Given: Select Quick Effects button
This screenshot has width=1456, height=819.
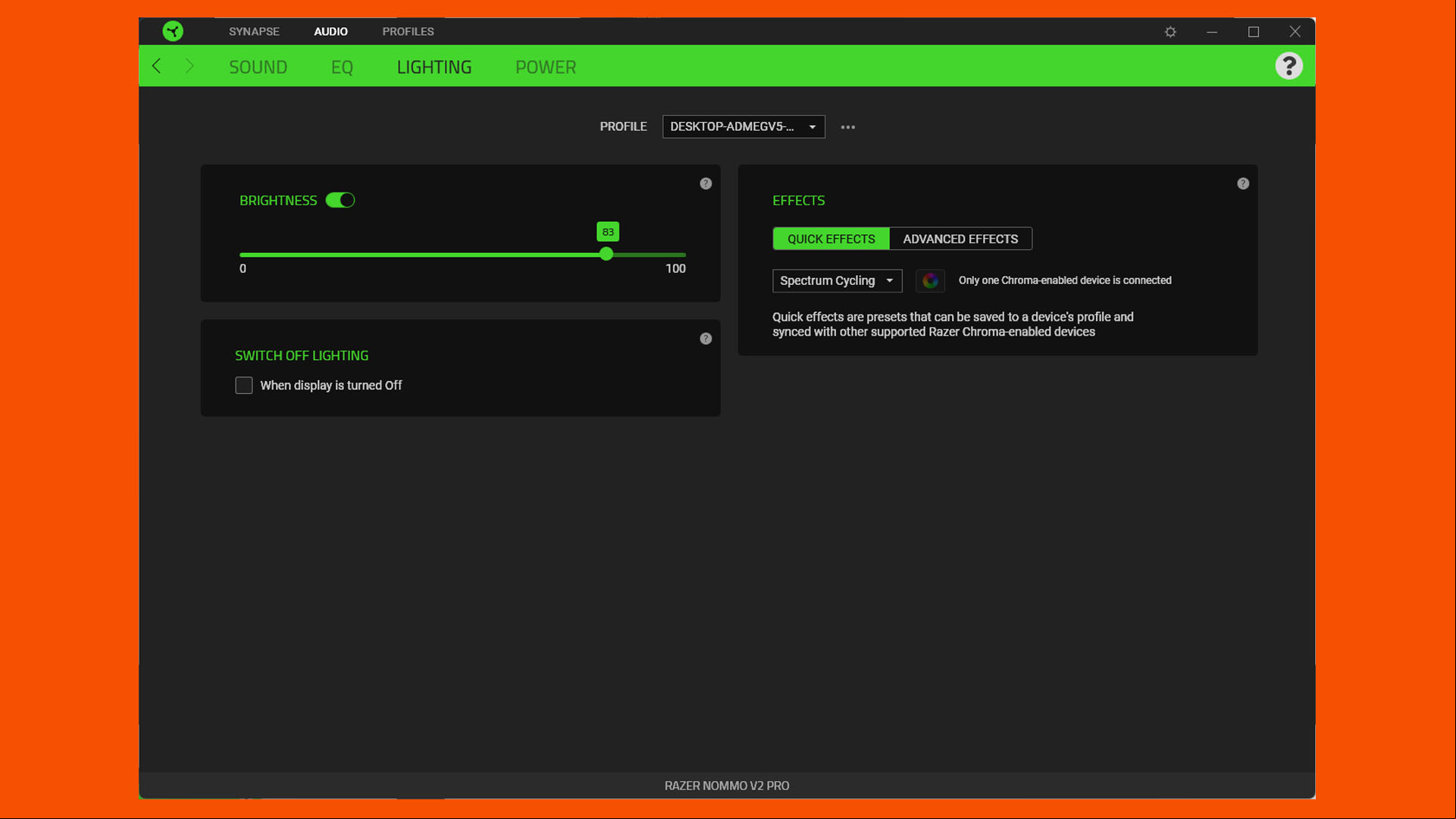Looking at the screenshot, I should pos(831,239).
